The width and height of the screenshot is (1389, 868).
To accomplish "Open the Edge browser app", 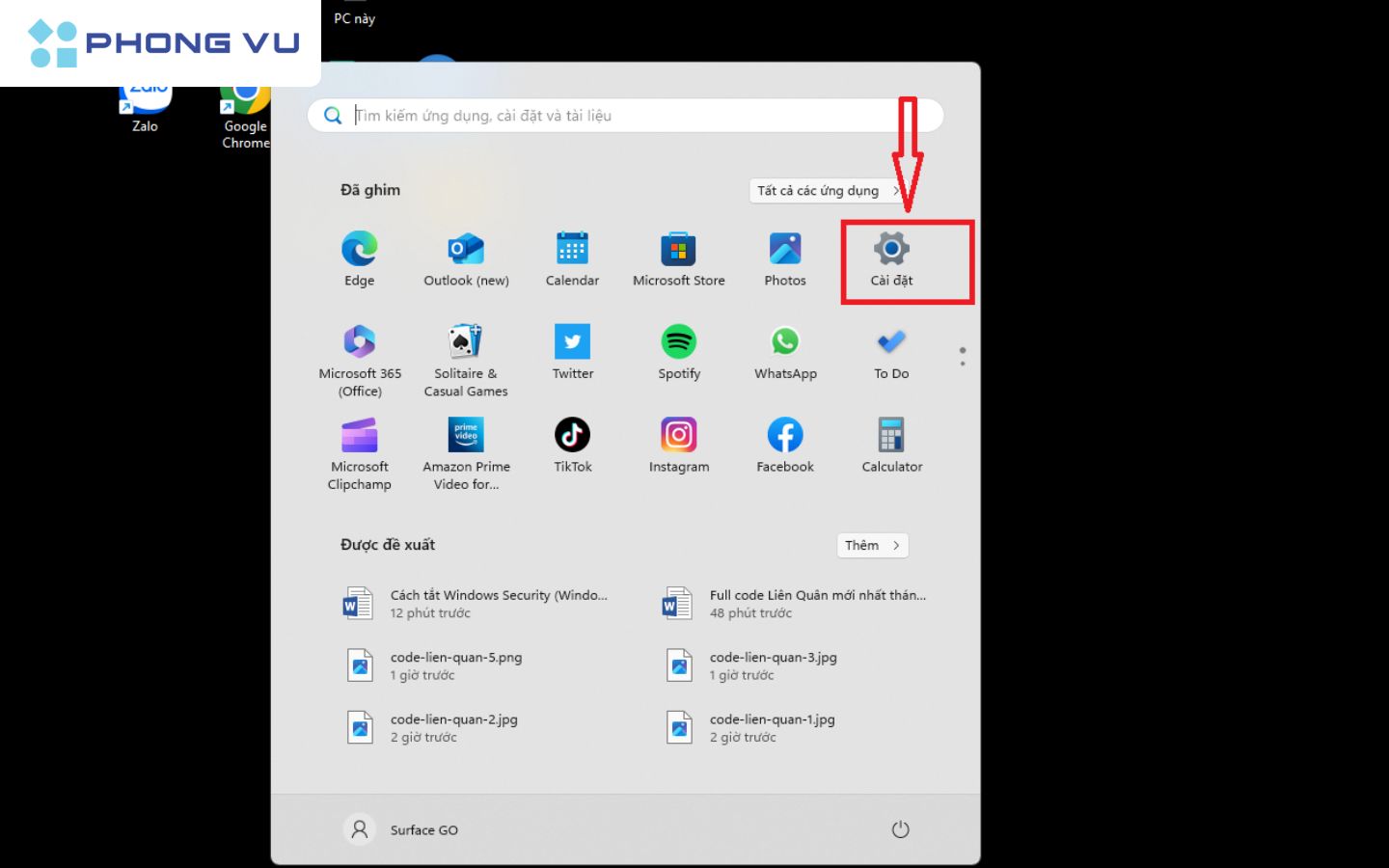I will 359,258.
